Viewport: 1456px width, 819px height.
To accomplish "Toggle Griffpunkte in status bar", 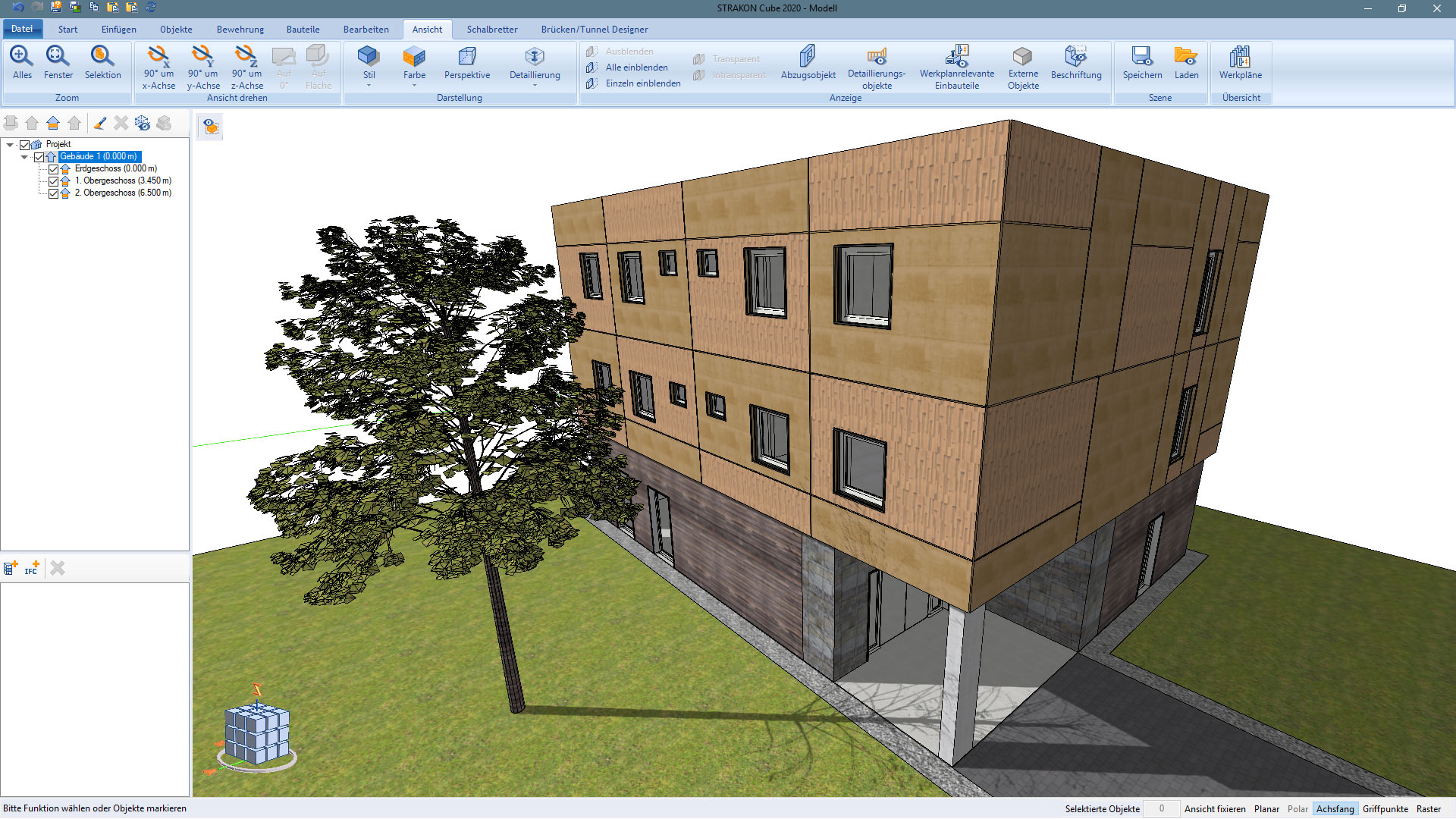I will coord(1385,809).
